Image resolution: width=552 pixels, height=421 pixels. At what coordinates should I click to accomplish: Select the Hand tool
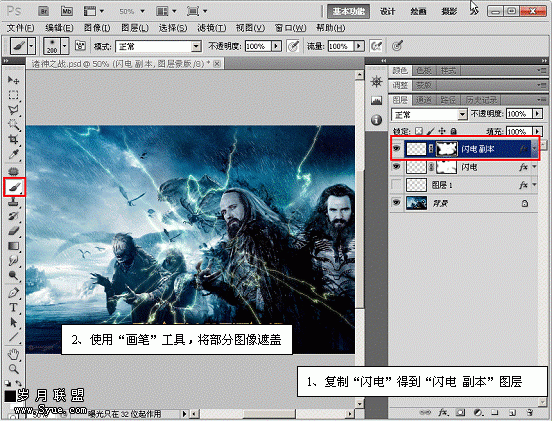13,354
